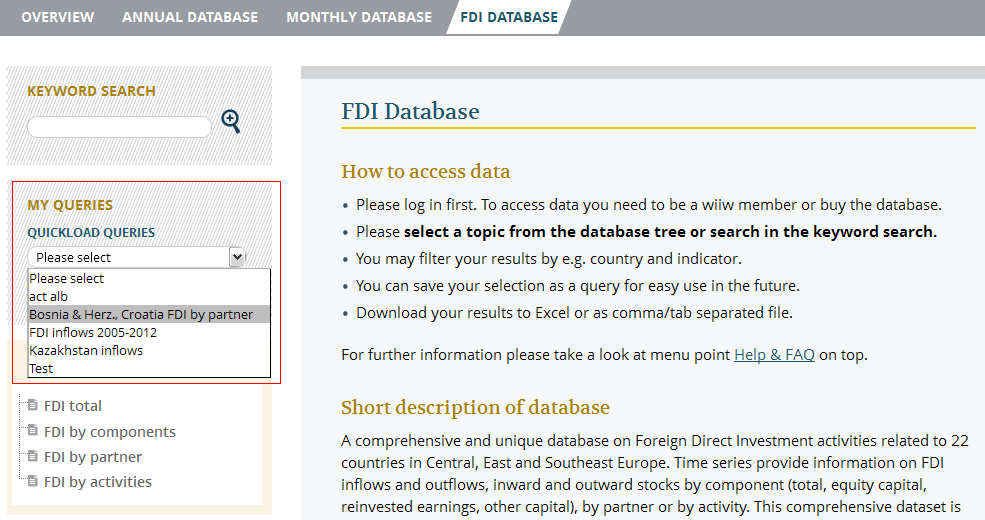Viewport: 985px width, 520px height.
Task: Switch to the Monthly Database tab
Action: click(x=359, y=17)
